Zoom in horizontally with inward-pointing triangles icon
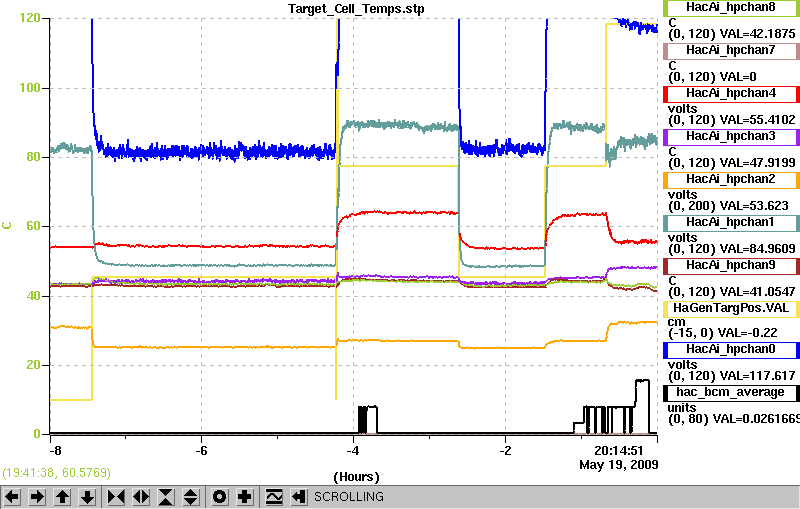Viewport: 800px width, 509px height. (x=116, y=497)
